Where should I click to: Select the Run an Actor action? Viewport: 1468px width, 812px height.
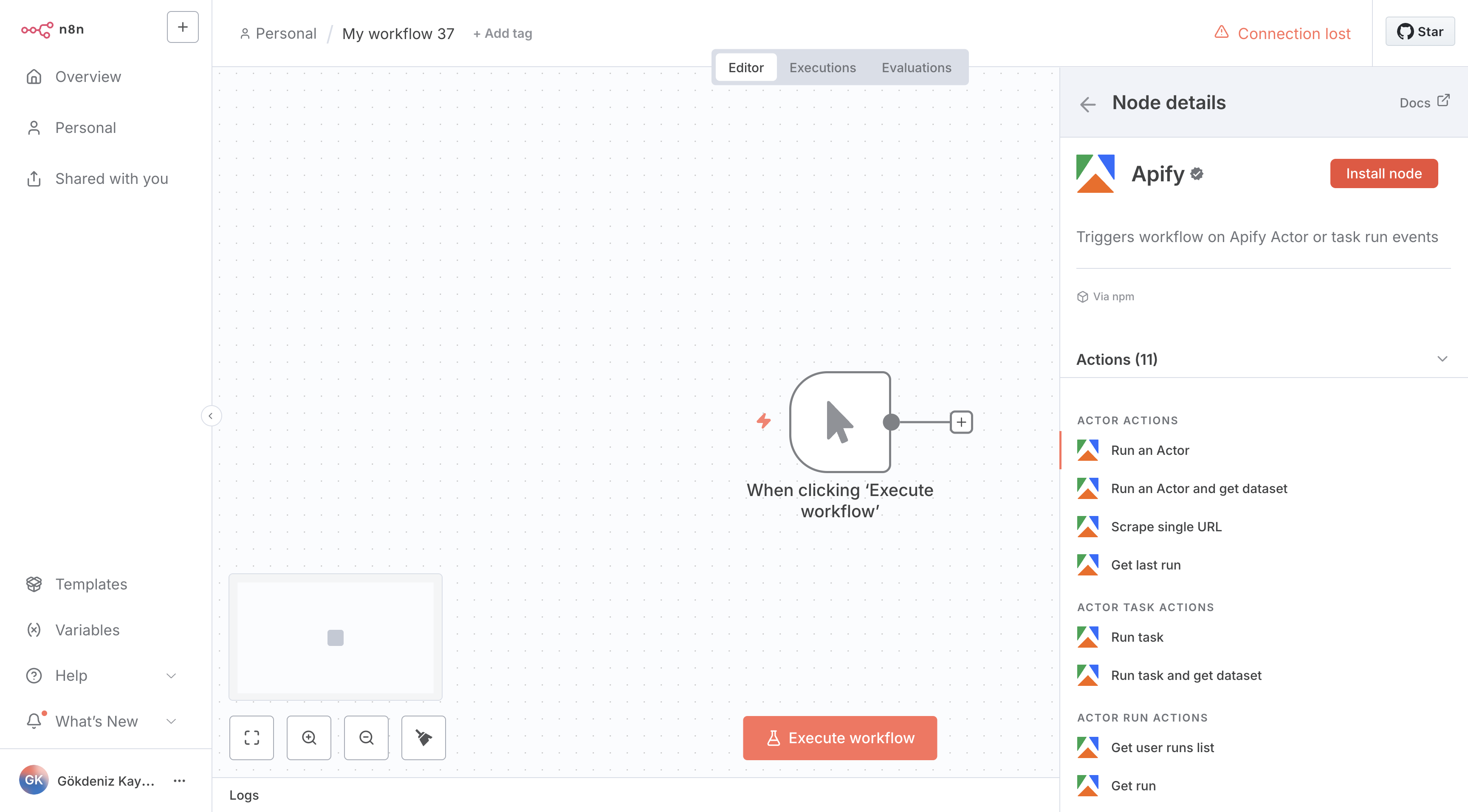1149,450
